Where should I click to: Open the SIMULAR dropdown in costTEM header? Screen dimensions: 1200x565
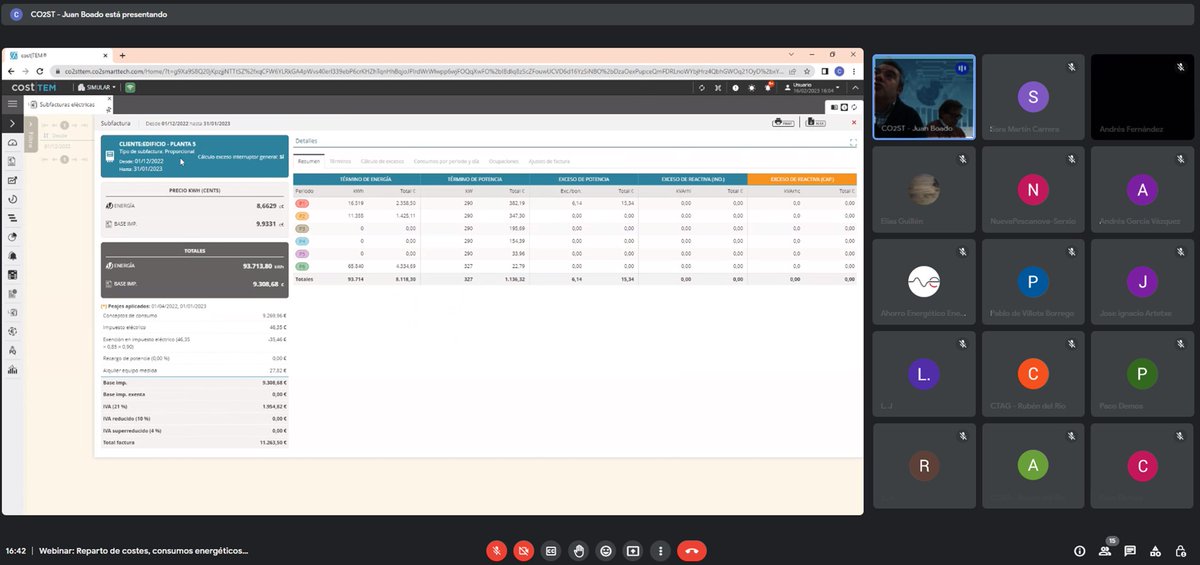[x=97, y=87]
